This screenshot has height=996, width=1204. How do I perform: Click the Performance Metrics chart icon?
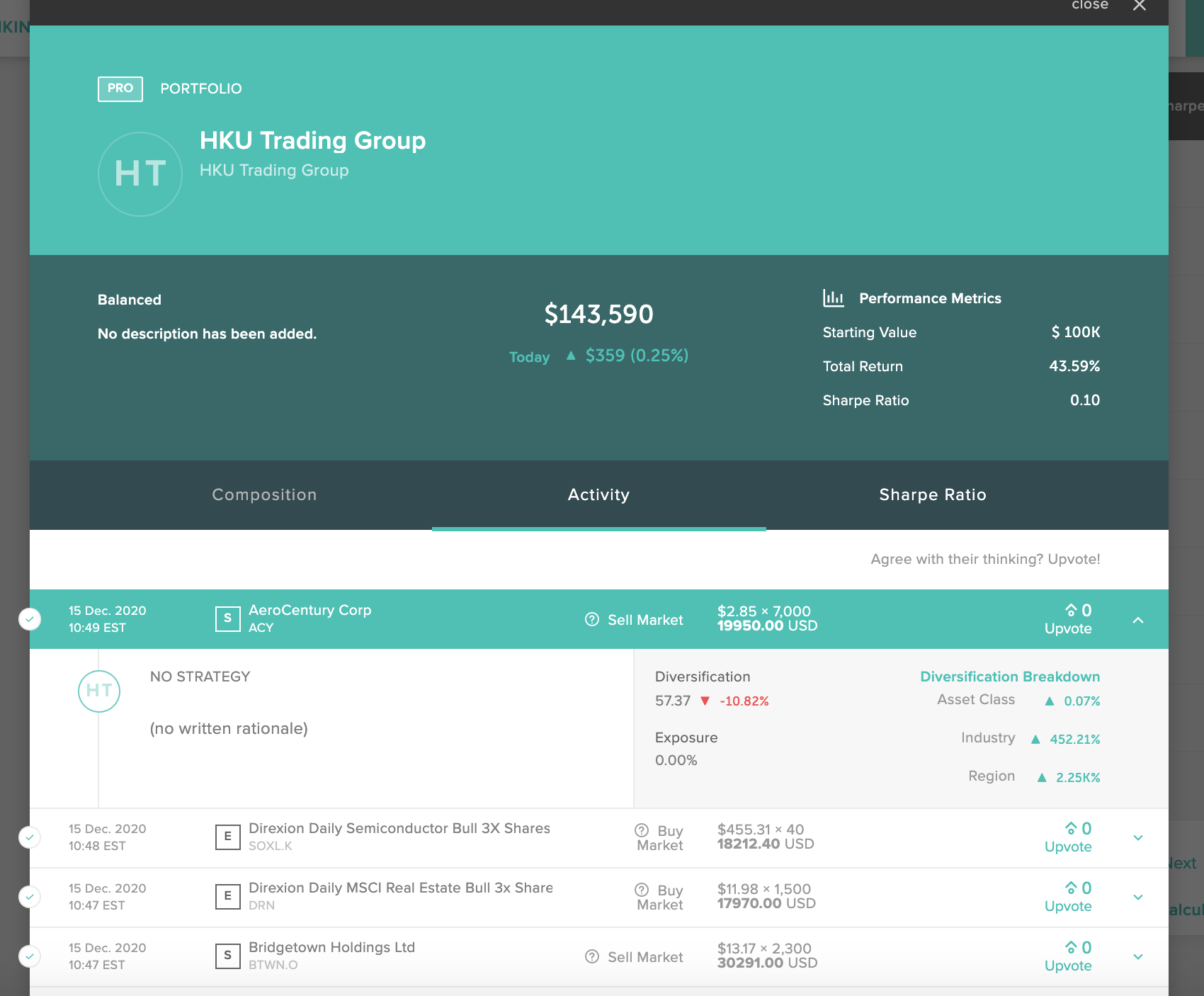click(833, 298)
